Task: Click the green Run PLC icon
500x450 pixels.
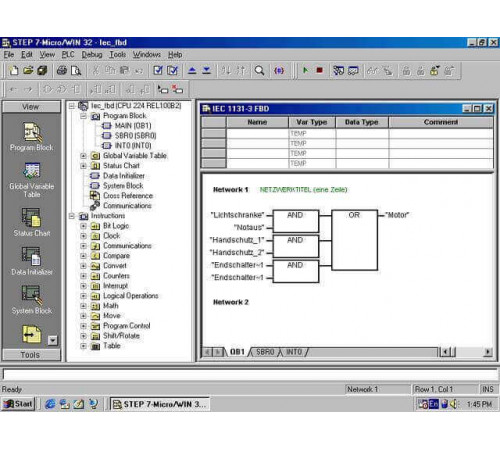Action: click(x=305, y=70)
